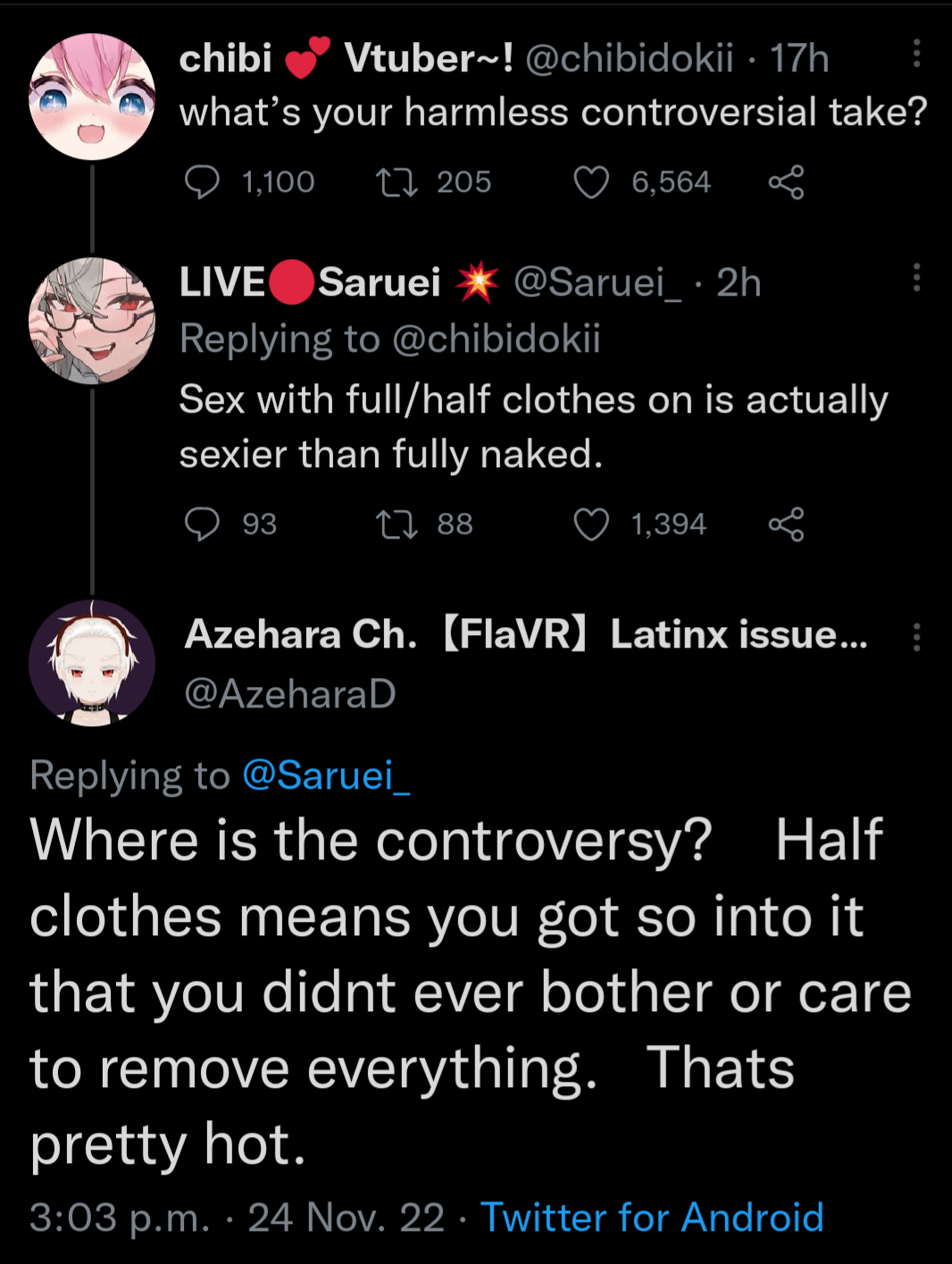The height and width of the screenshot is (1264, 952).
Task: Retweet chibi's harmless controversial take tweet
Action: 397,182
